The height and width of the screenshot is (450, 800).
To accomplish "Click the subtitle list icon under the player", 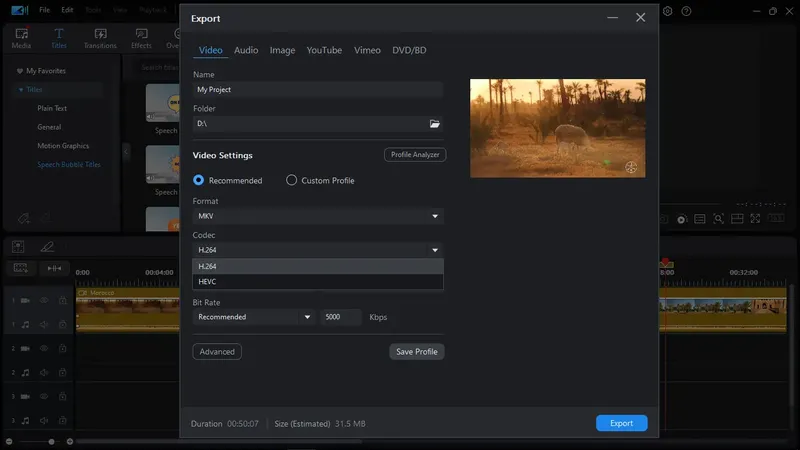I will [700, 219].
